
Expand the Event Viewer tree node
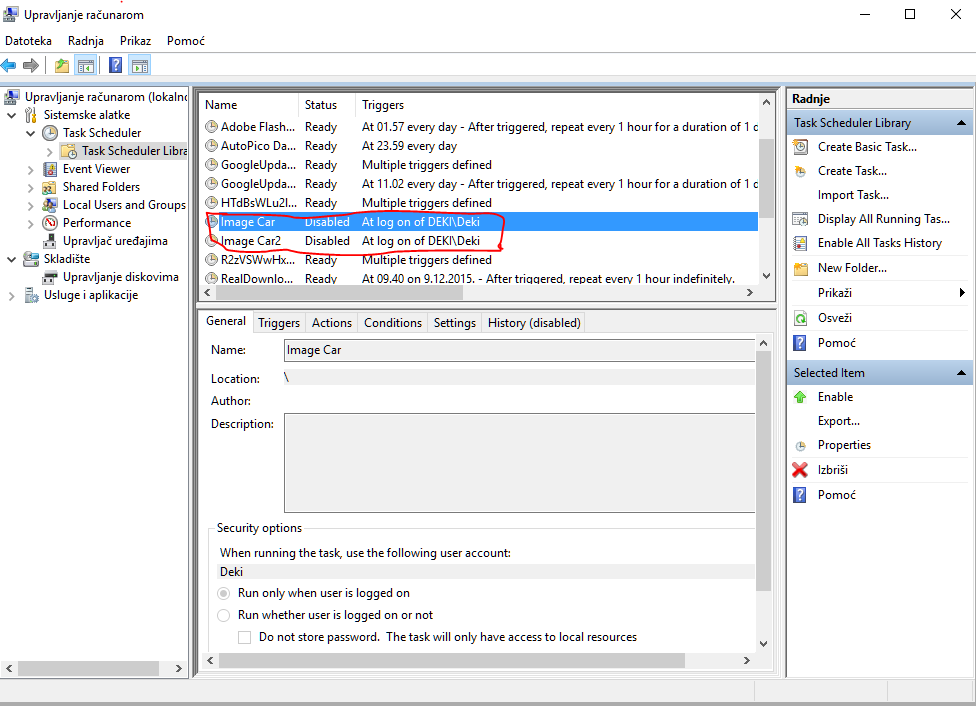pyautogui.click(x=30, y=169)
